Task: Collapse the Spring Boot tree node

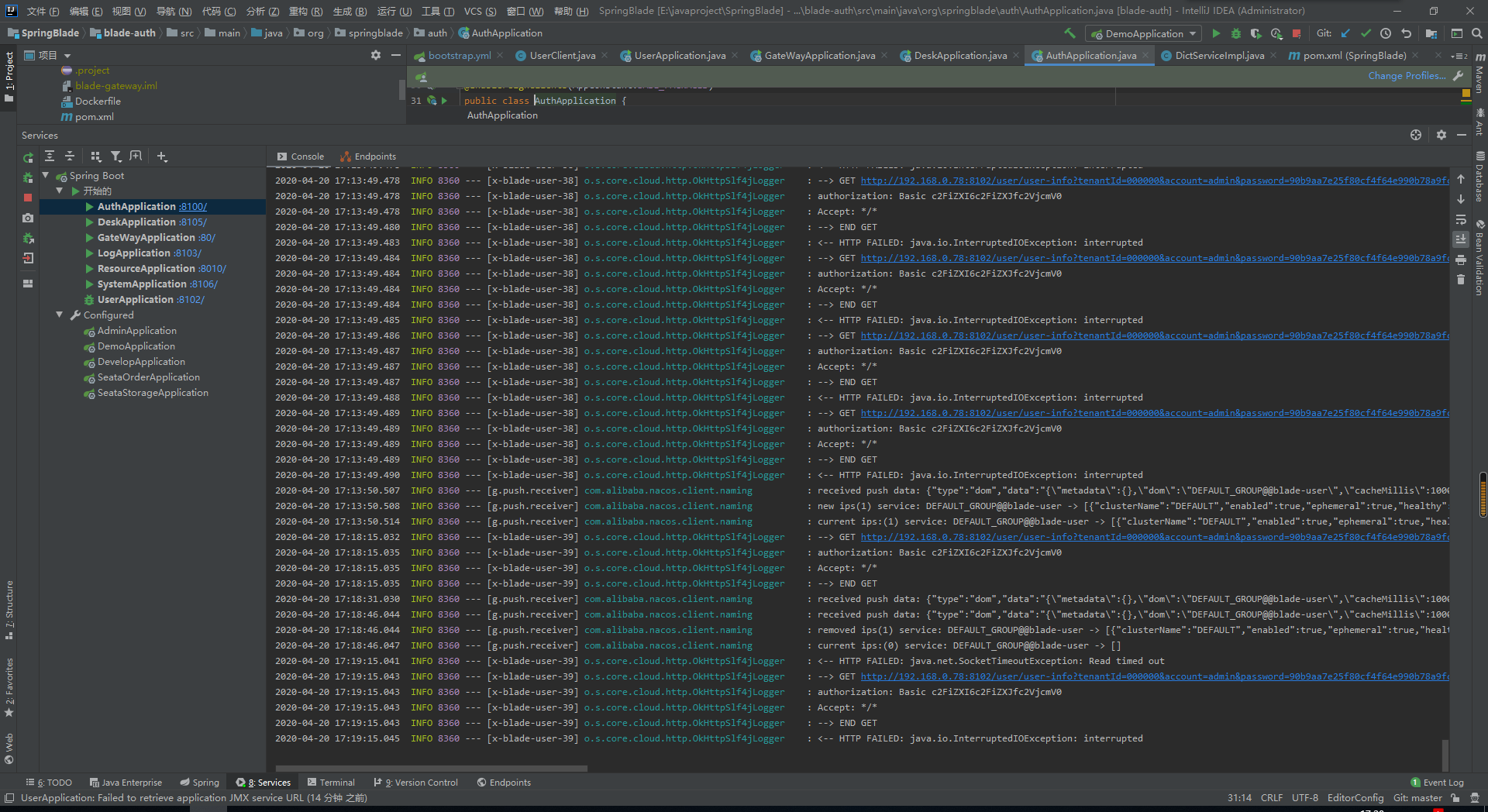Action: [46, 175]
